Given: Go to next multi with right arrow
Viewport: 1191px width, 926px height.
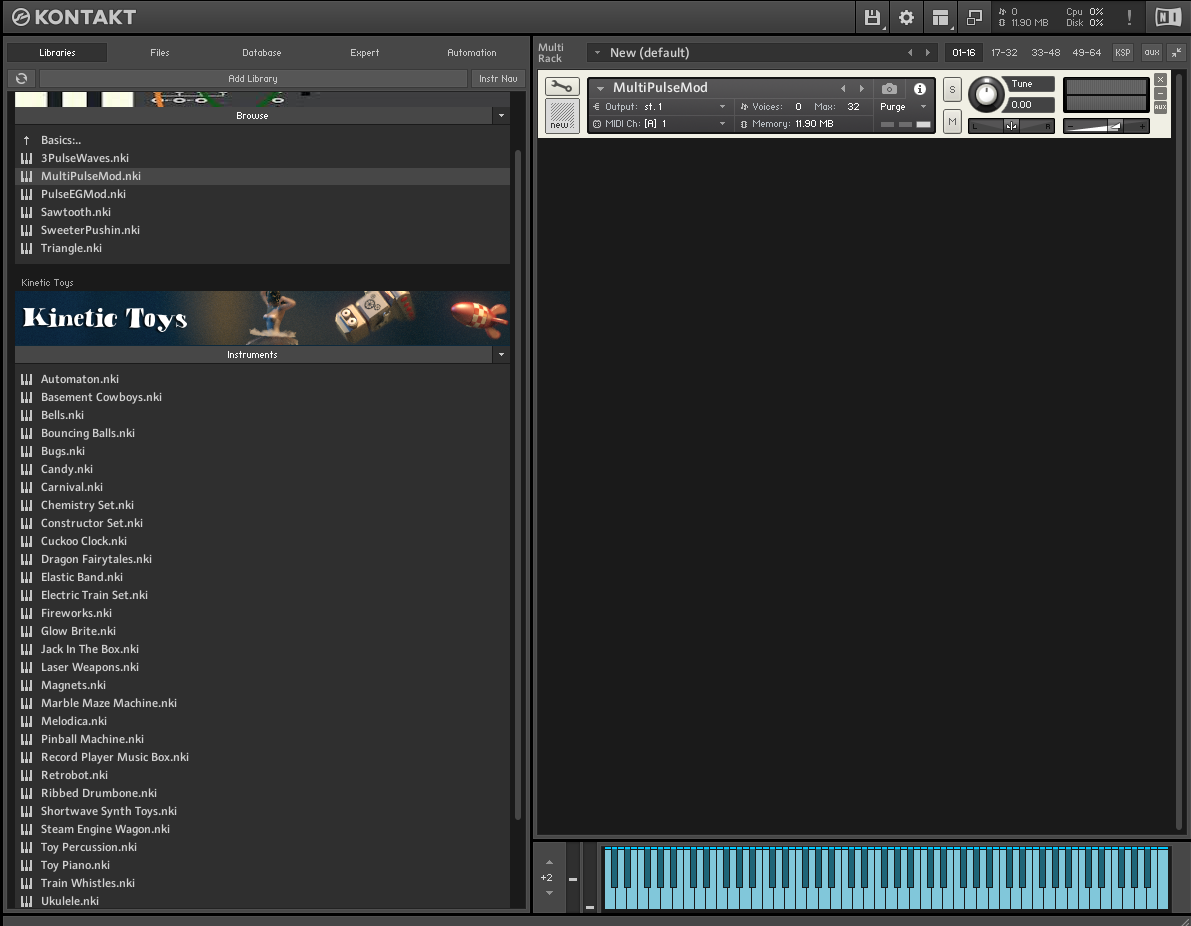Looking at the screenshot, I should point(927,52).
